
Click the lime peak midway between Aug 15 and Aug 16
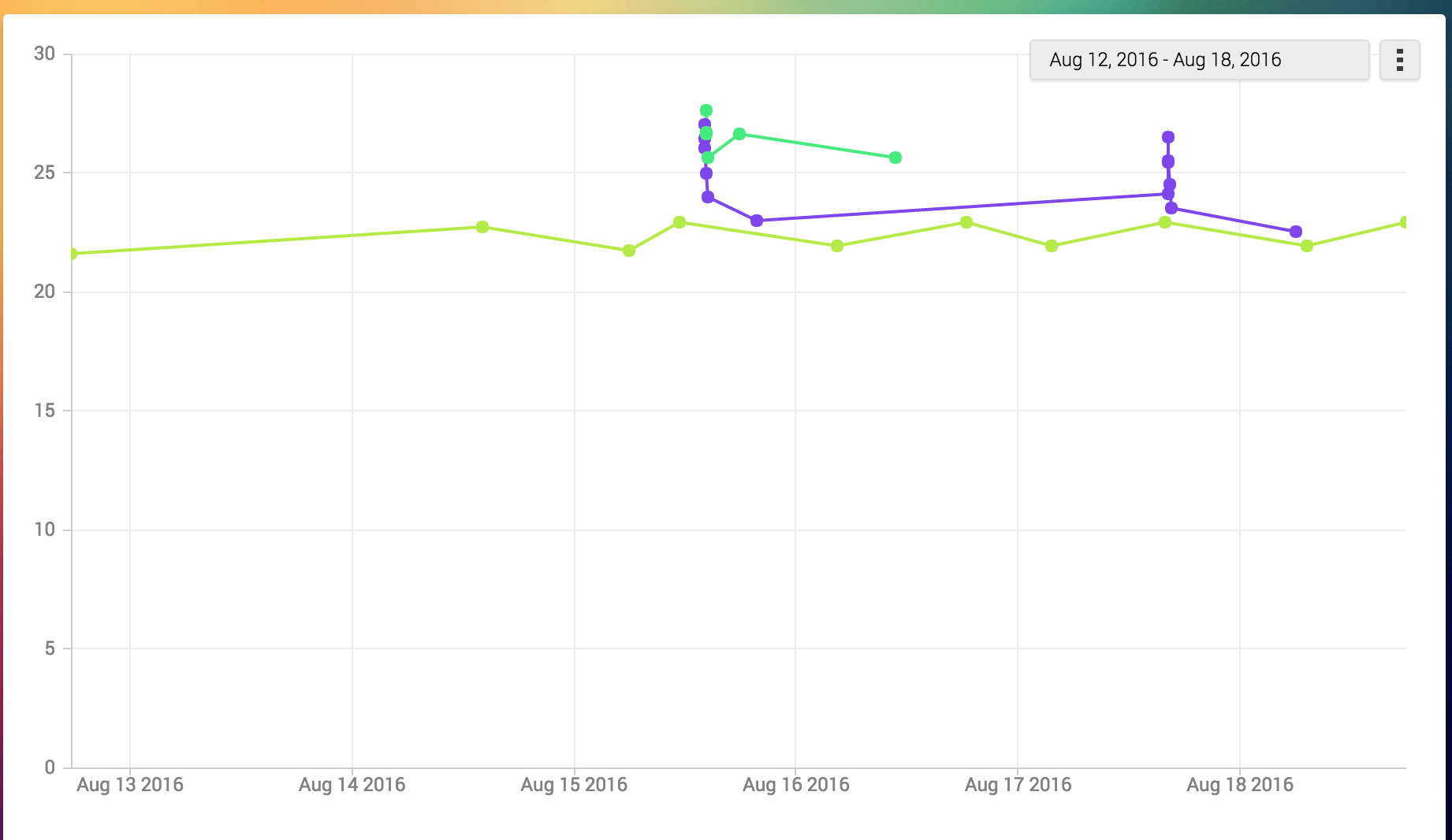point(679,222)
